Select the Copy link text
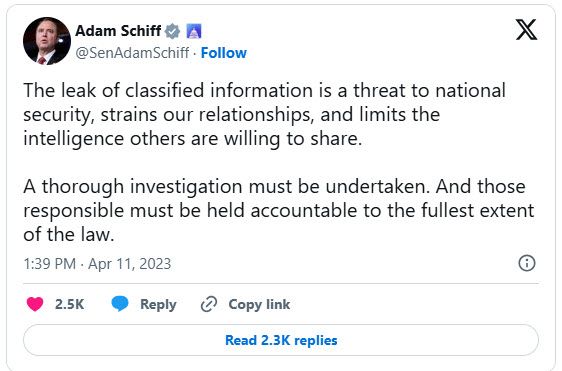 pyautogui.click(x=259, y=305)
